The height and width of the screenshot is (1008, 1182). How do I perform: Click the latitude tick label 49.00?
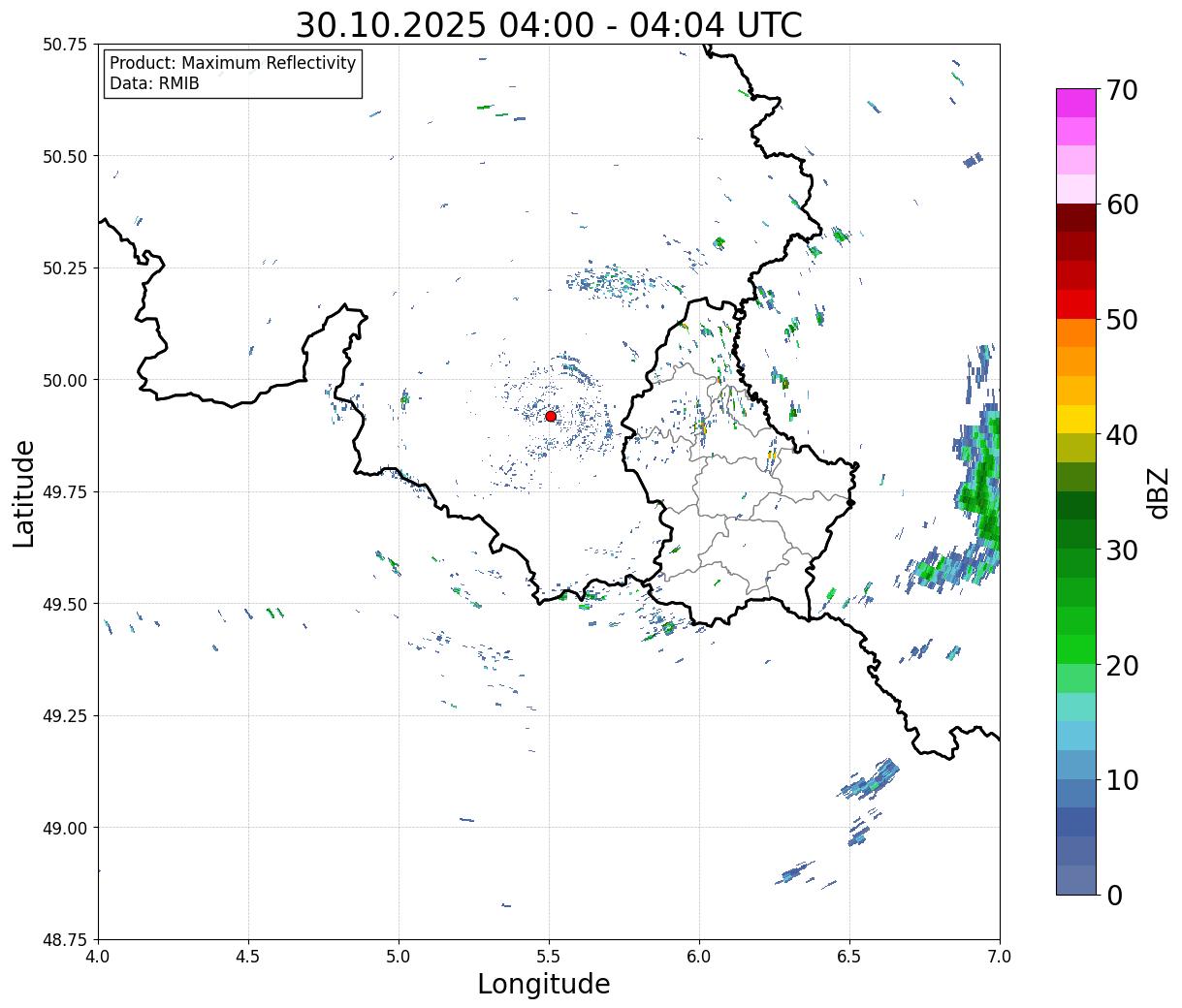(65, 828)
